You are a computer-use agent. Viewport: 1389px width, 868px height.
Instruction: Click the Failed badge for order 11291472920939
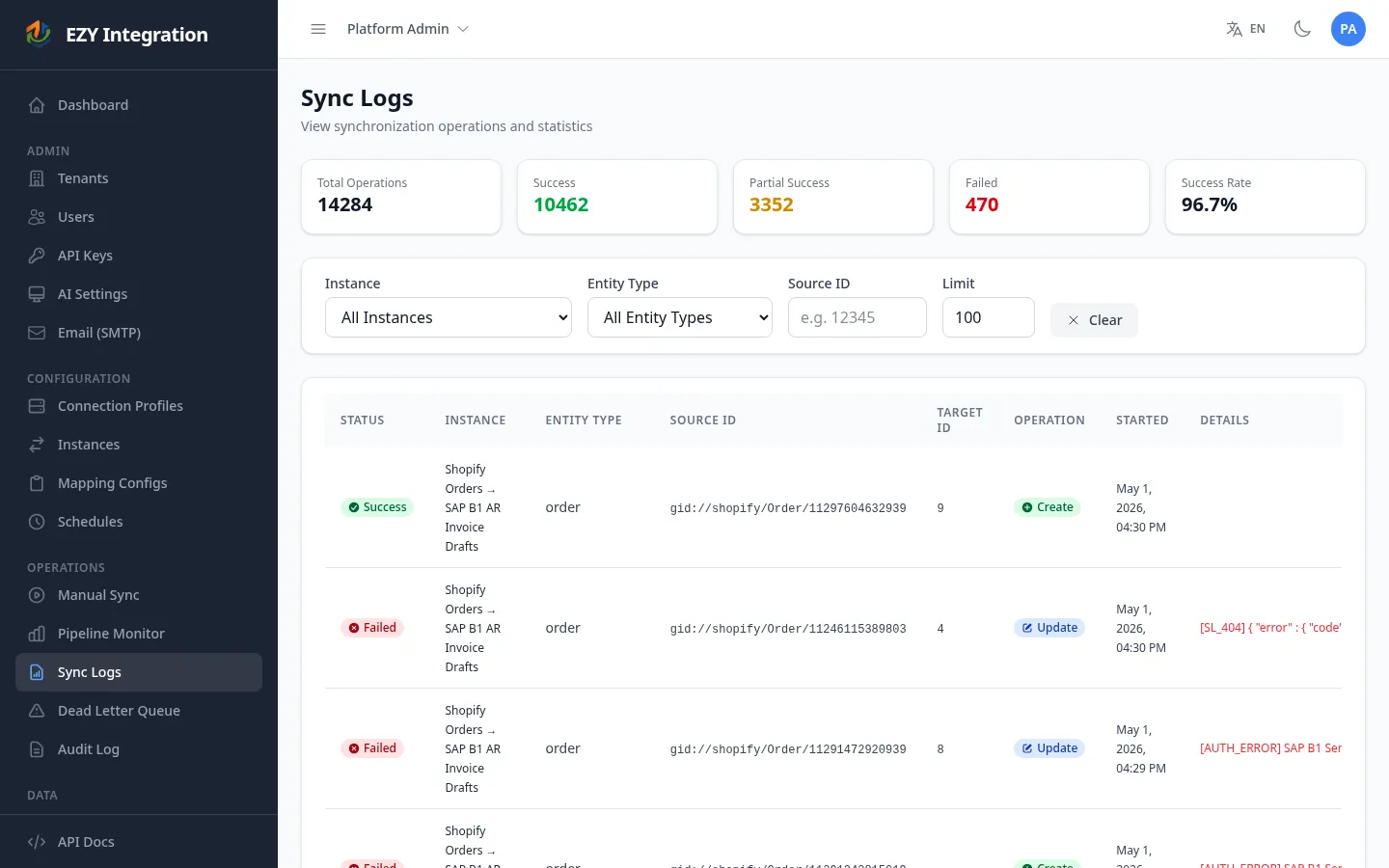pos(372,748)
